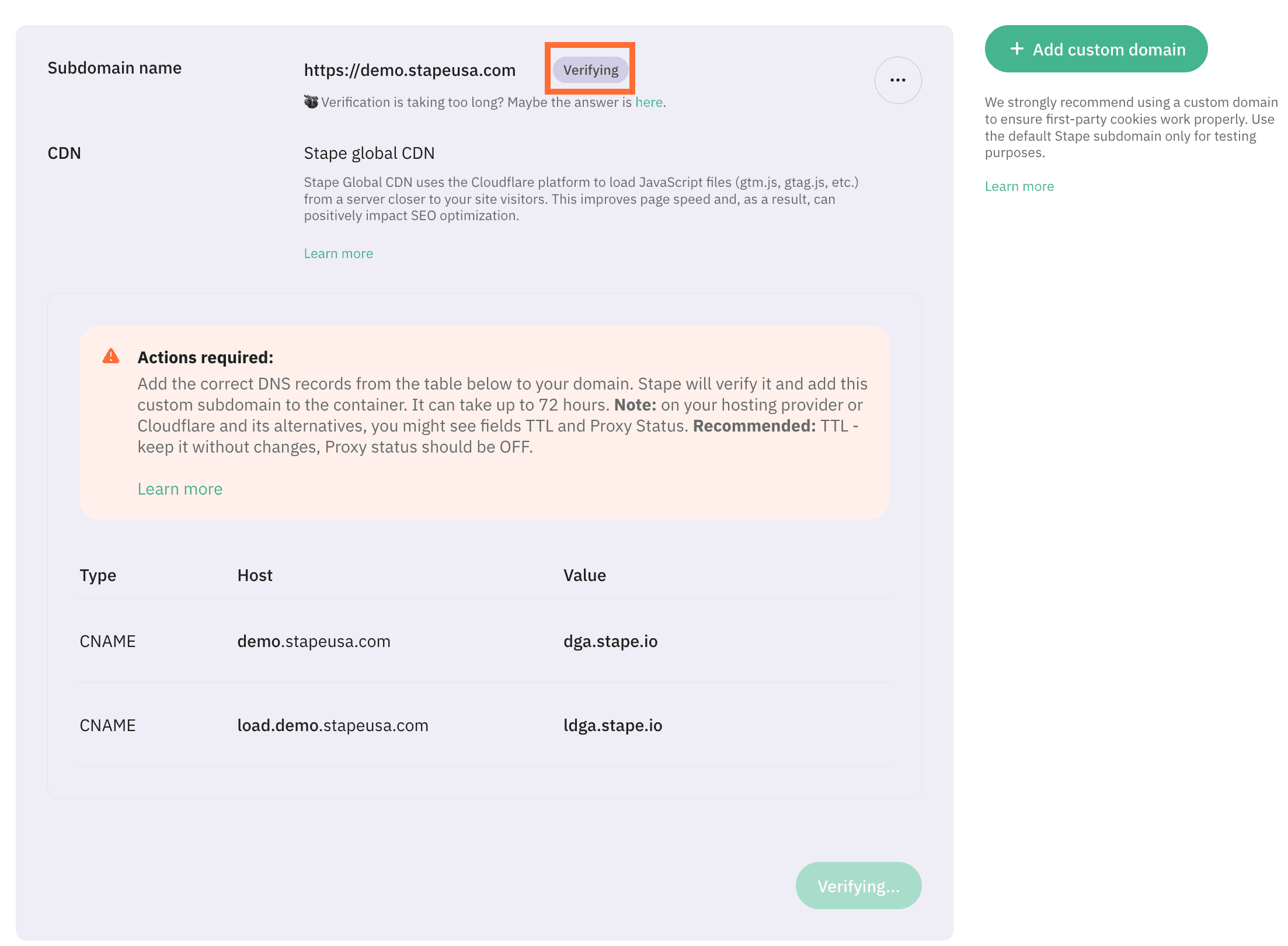The height and width of the screenshot is (946, 1288).
Task: Click the Verifying... progress button at bottom
Action: coord(858,885)
